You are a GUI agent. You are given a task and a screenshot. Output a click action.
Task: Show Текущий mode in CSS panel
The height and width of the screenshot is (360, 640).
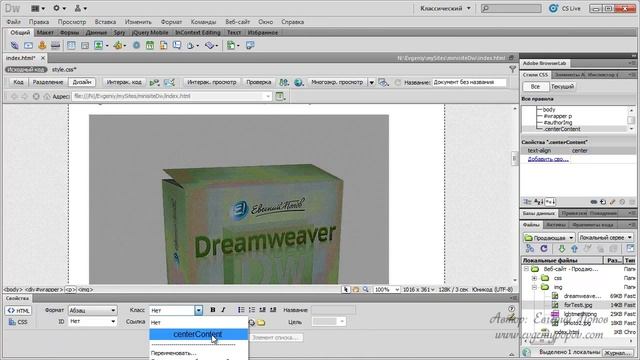coord(562,87)
